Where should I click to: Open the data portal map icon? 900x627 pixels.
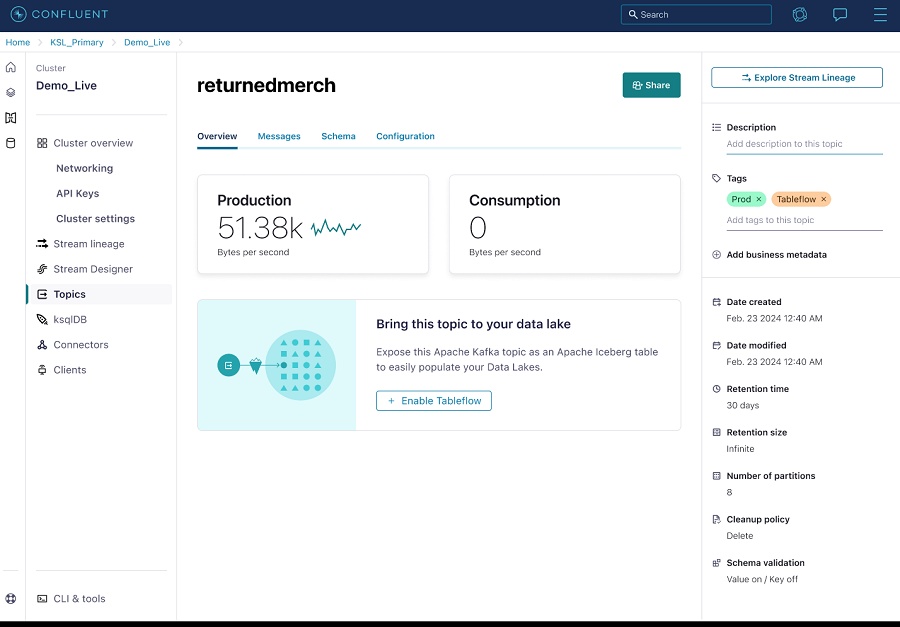pyautogui.click(x=11, y=118)
